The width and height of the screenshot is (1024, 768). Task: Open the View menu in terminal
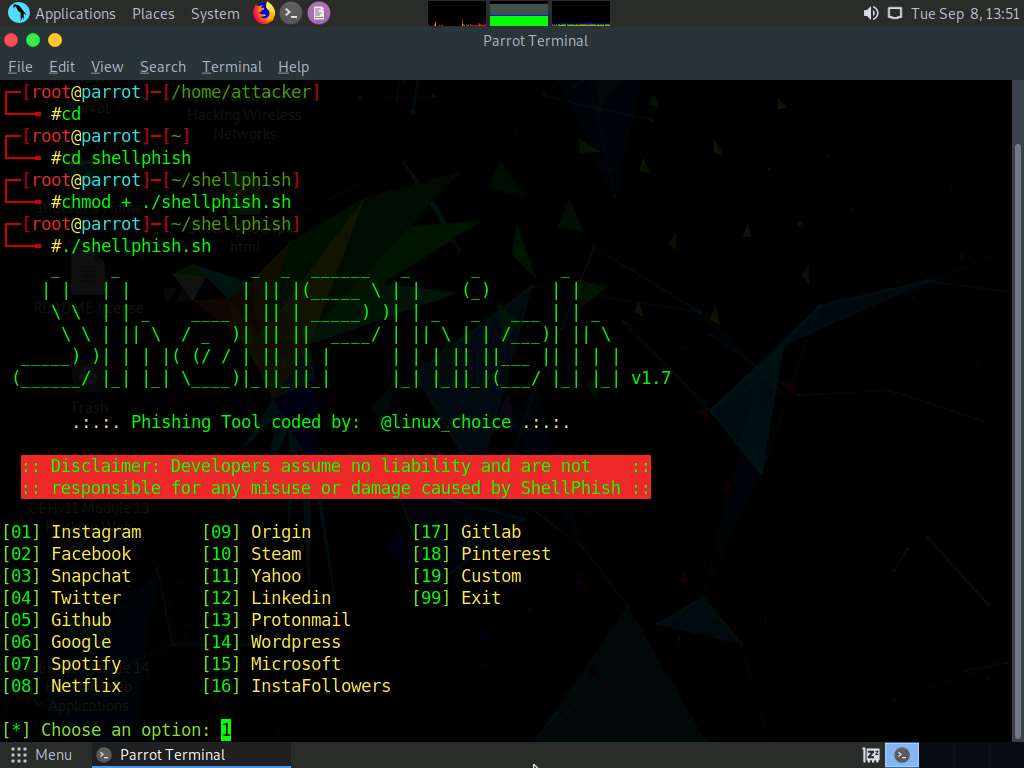coord(107,67)
